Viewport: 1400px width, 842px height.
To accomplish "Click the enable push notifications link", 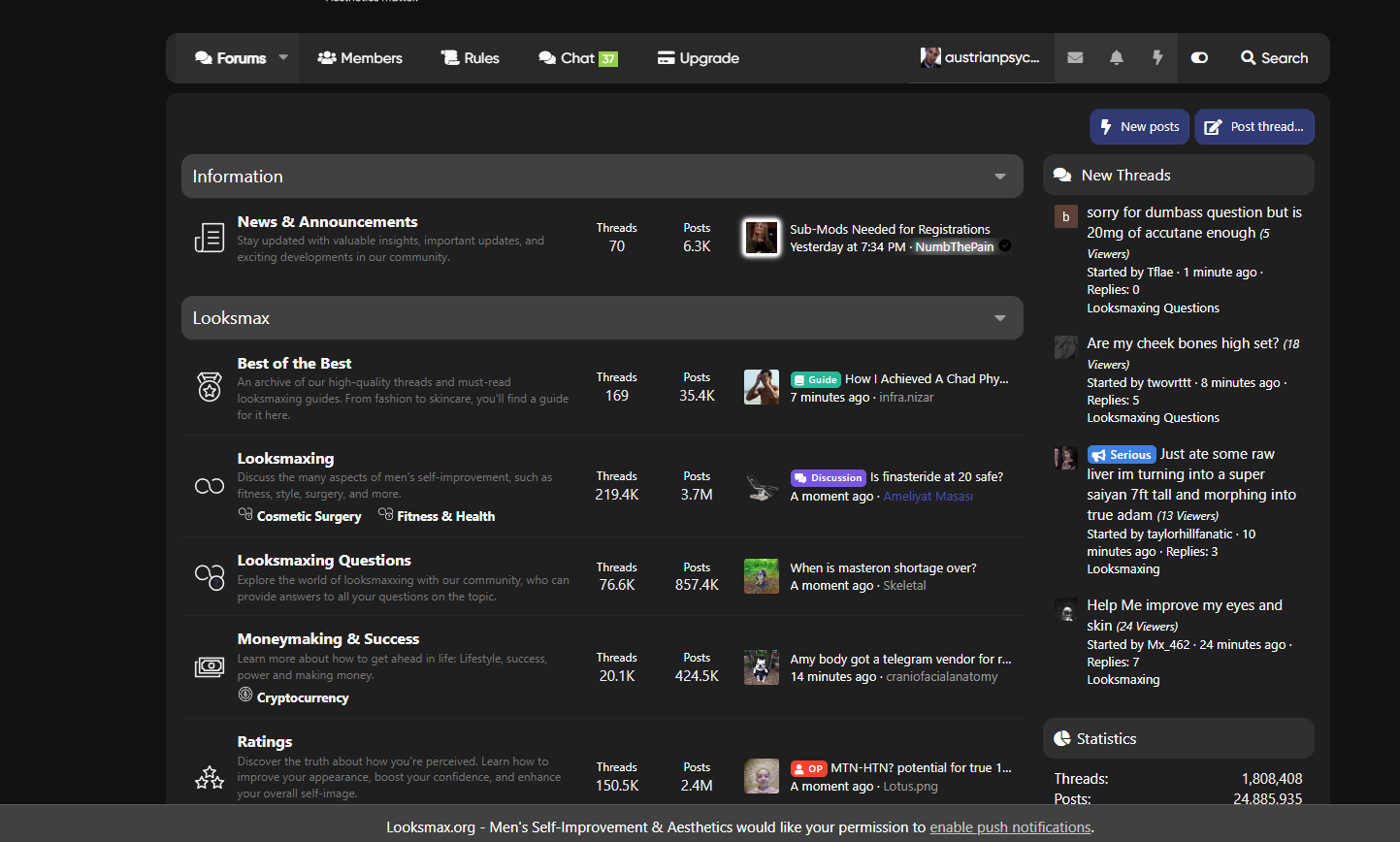I will 1010,827.
